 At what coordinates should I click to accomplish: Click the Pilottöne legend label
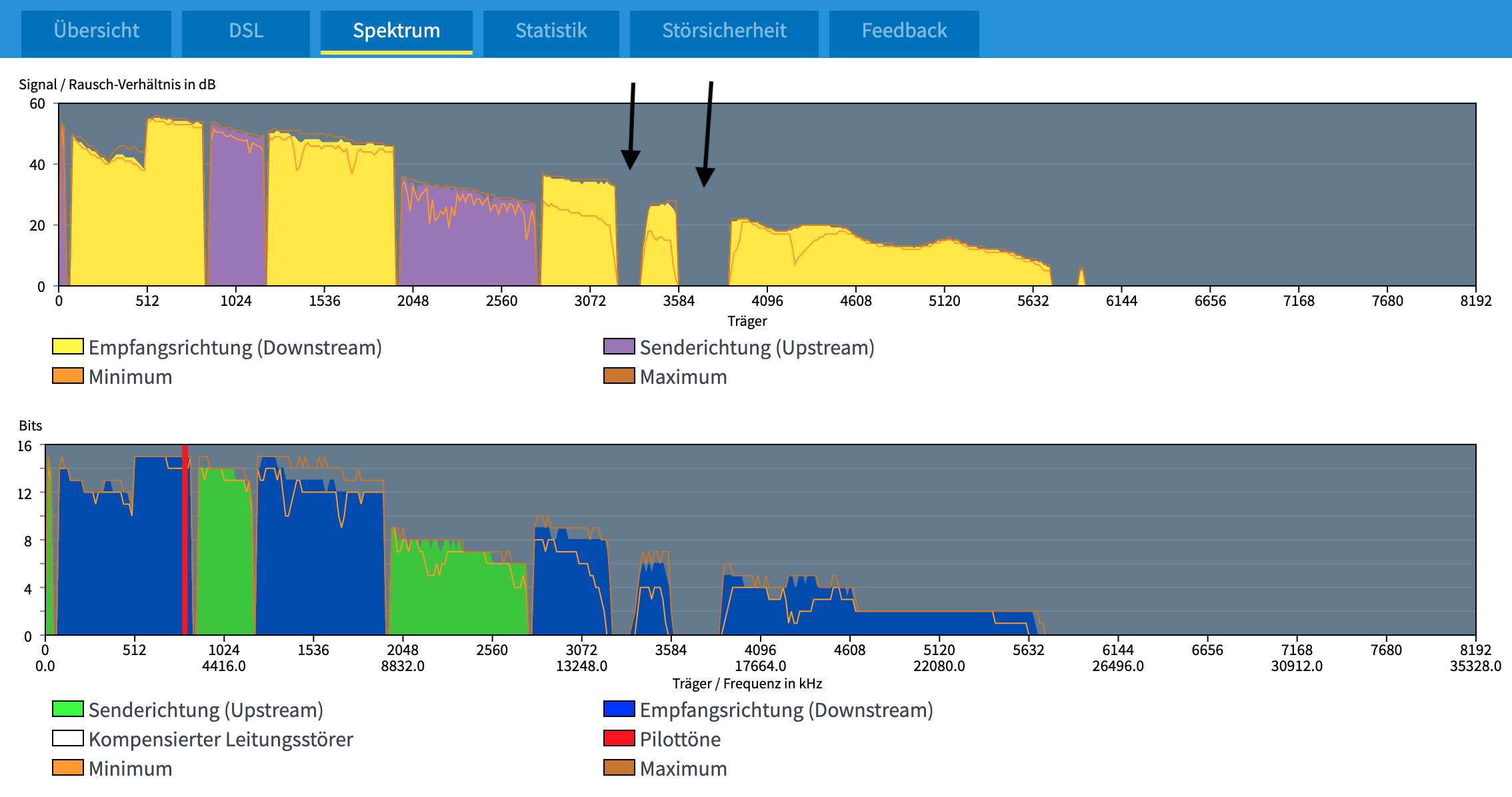point(680,739)
